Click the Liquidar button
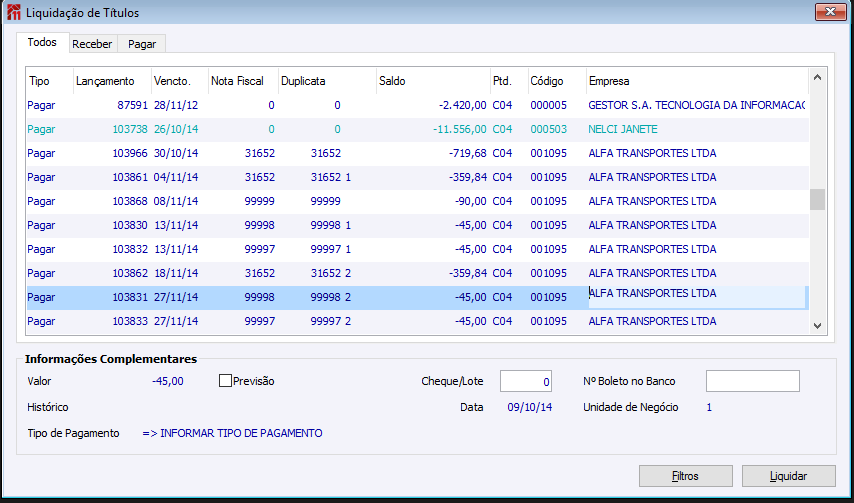Image resolution: width=854 pixels, height=503 pixels. [788, 476]
